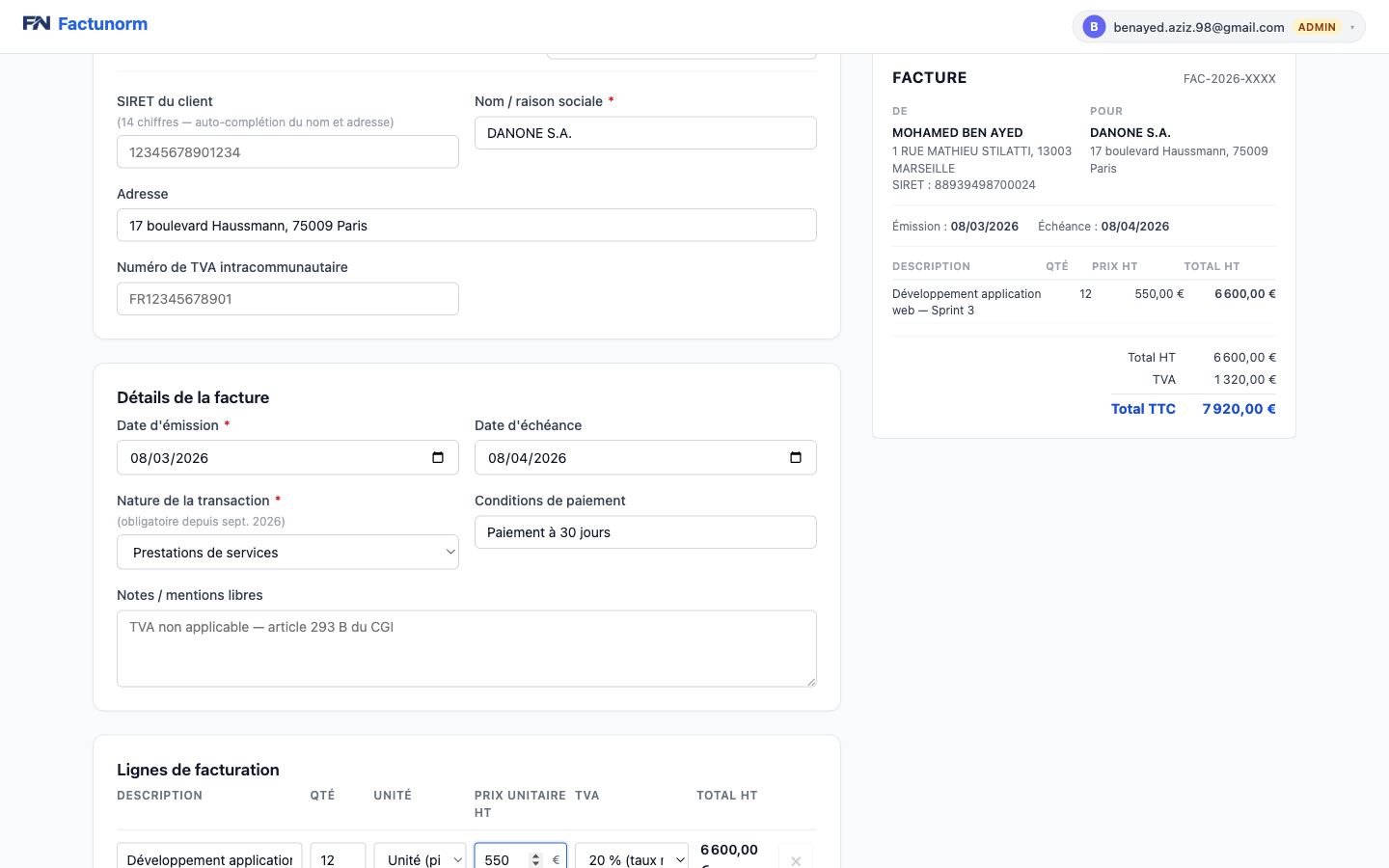This screenshot has height=868, width=1389.
Task: Click the prix unitaire stepper arrows
Action: coord(536,859)
